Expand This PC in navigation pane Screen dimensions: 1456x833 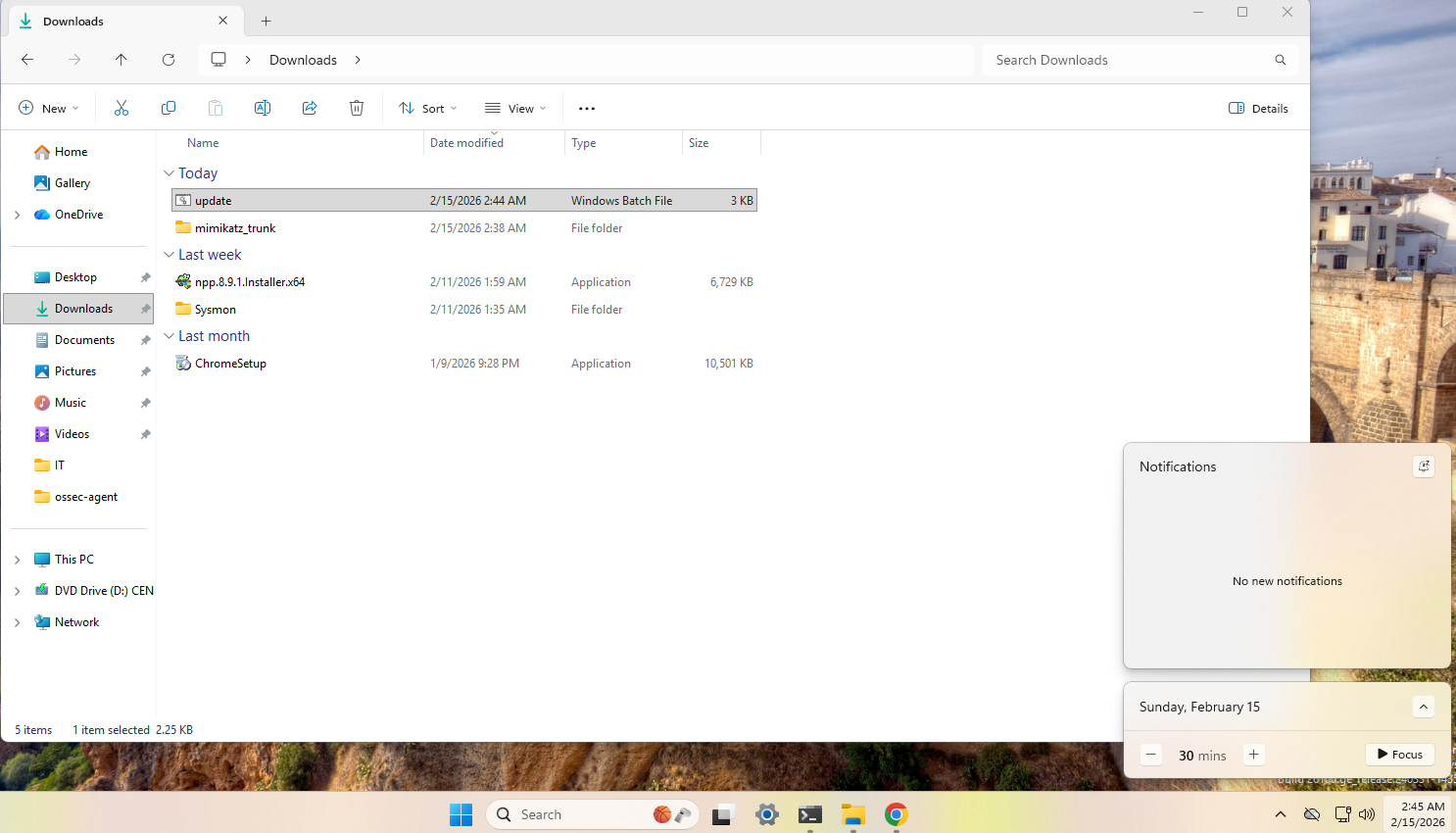tap(18, 560)
